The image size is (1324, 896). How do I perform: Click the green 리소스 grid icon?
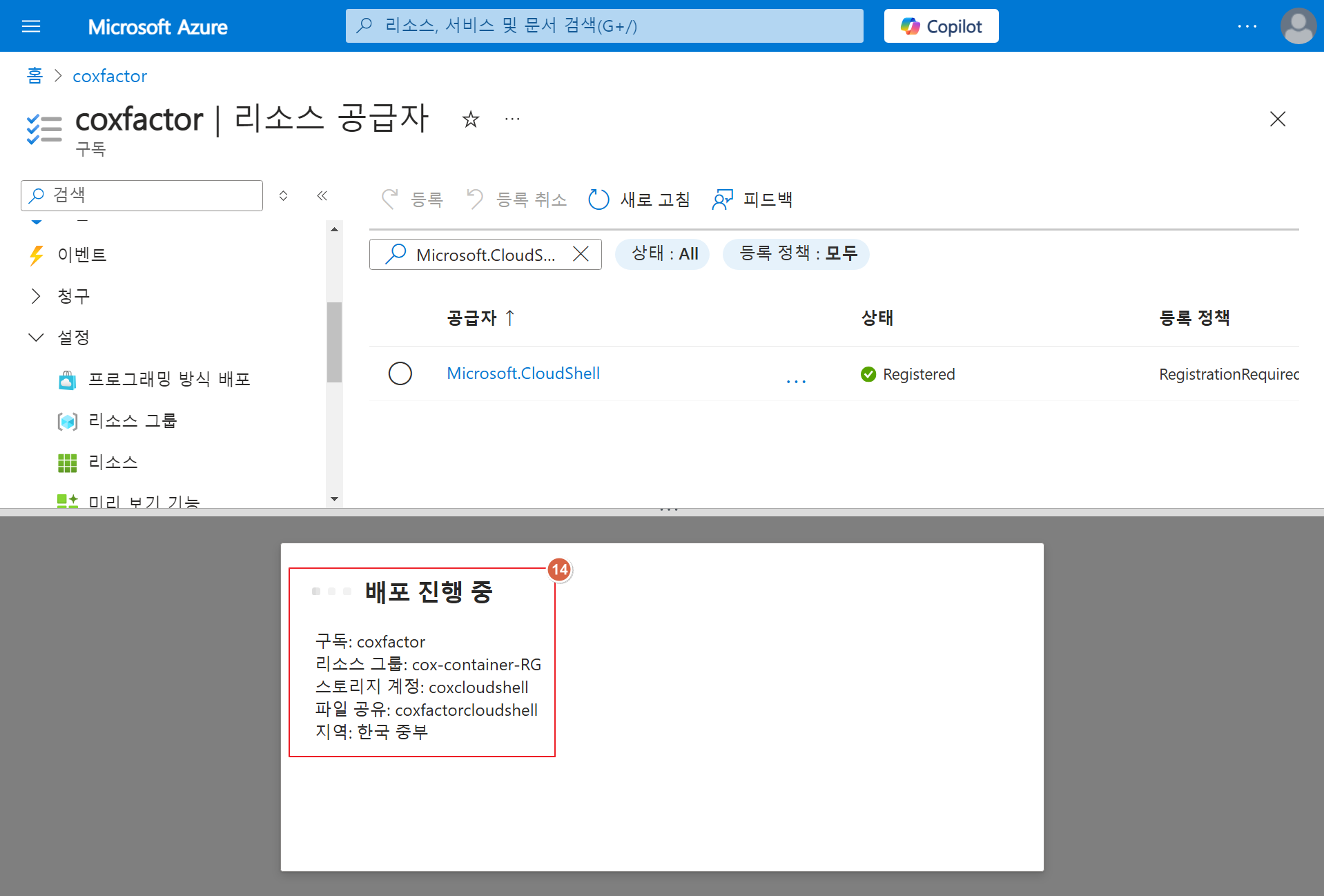(x=67, y=462)
